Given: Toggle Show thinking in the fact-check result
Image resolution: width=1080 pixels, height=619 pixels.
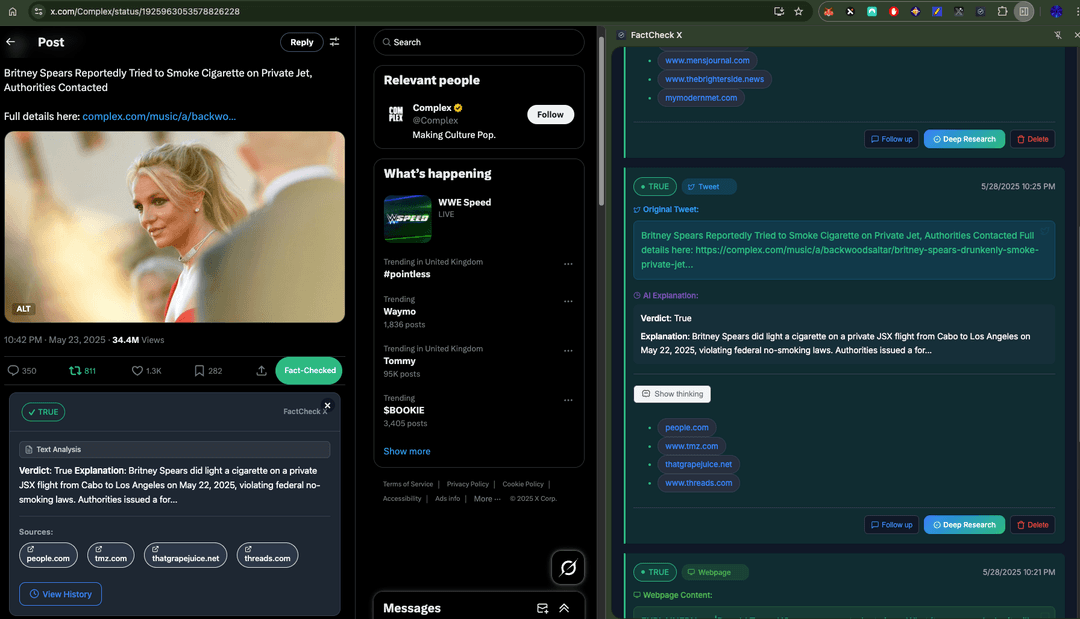Looking at the screenshot, I should pyautogui.click(x=672, y=394).
